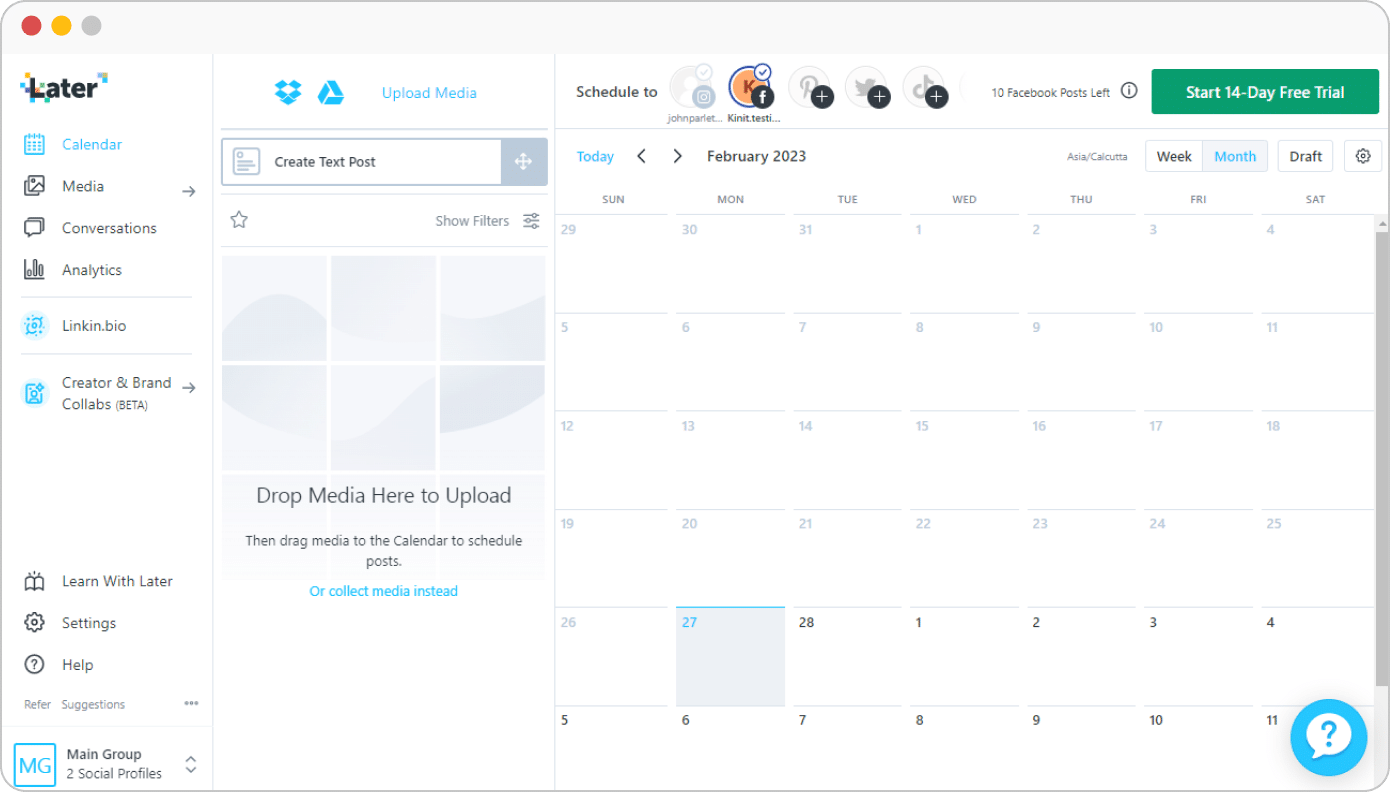This screenshot has height=792, width=1390.
Task: Select the Media panel in sidebar
Action: click(x=83, y=186)
